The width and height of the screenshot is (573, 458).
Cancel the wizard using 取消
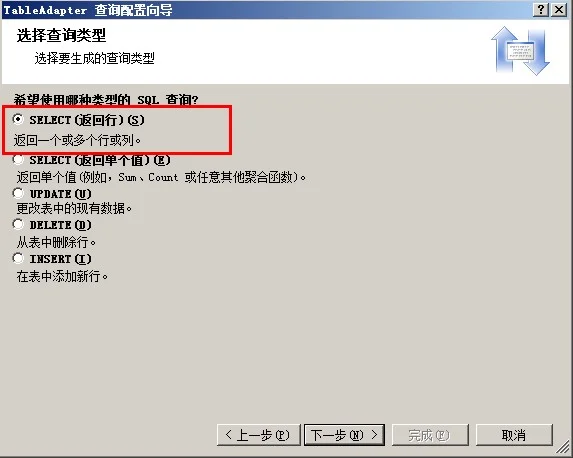point(514,435)
